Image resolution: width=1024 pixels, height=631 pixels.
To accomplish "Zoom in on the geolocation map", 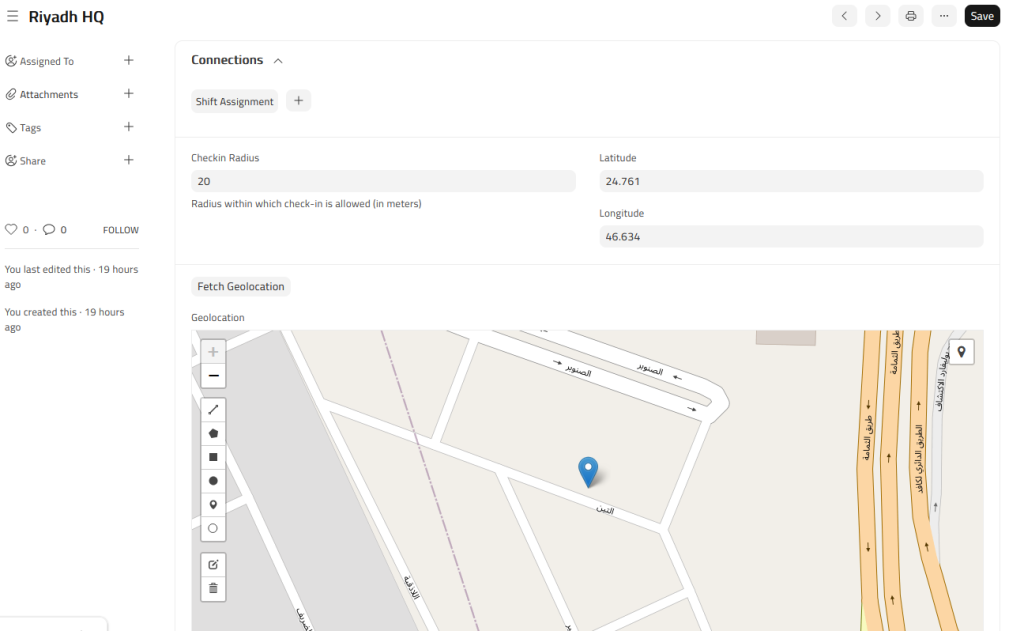I will click(x=213, y=352).
